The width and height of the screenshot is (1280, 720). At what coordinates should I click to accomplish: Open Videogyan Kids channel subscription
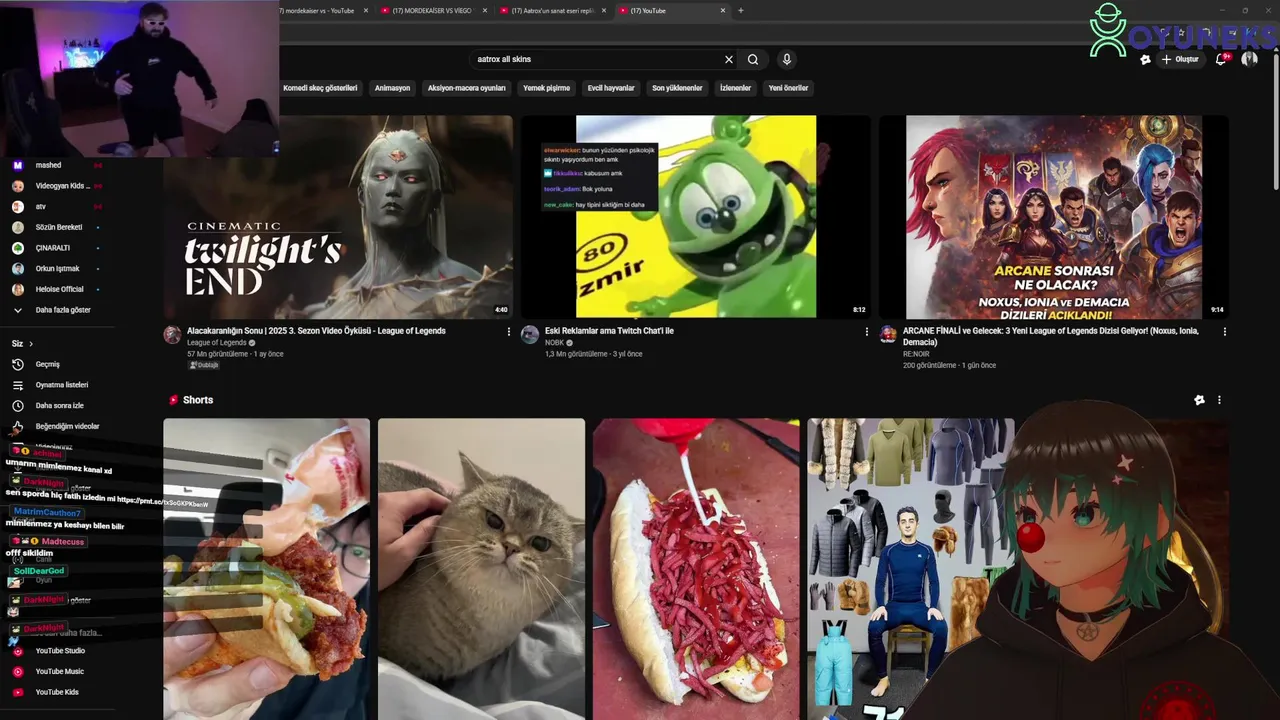(60, 186)
